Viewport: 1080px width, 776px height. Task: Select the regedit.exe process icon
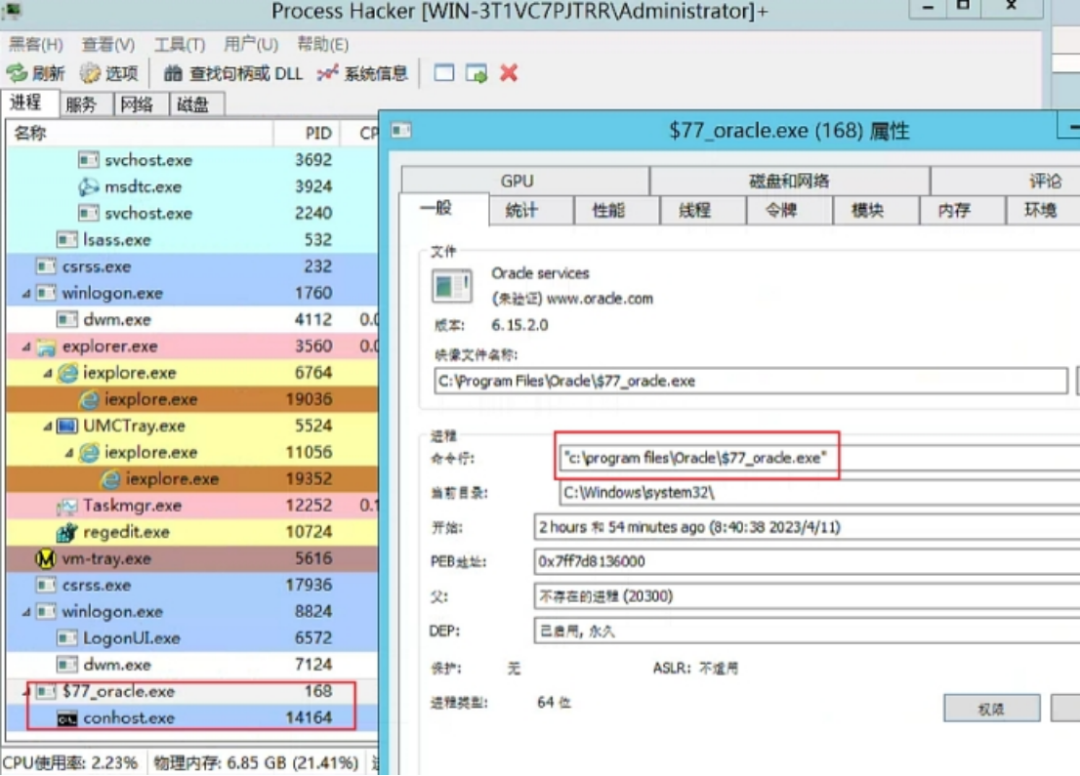[68, 532]
